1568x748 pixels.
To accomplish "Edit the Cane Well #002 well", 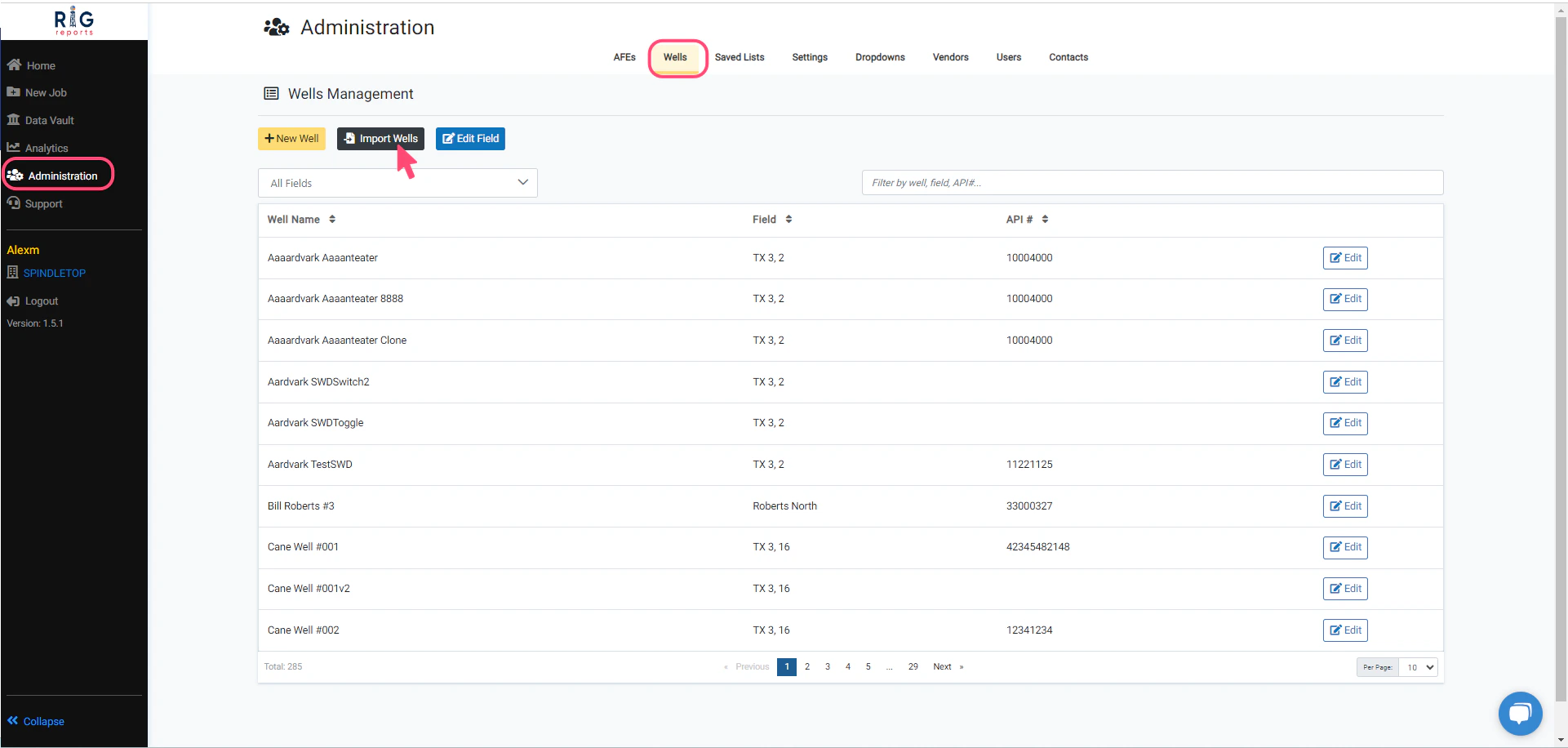I will point(1345,630).
